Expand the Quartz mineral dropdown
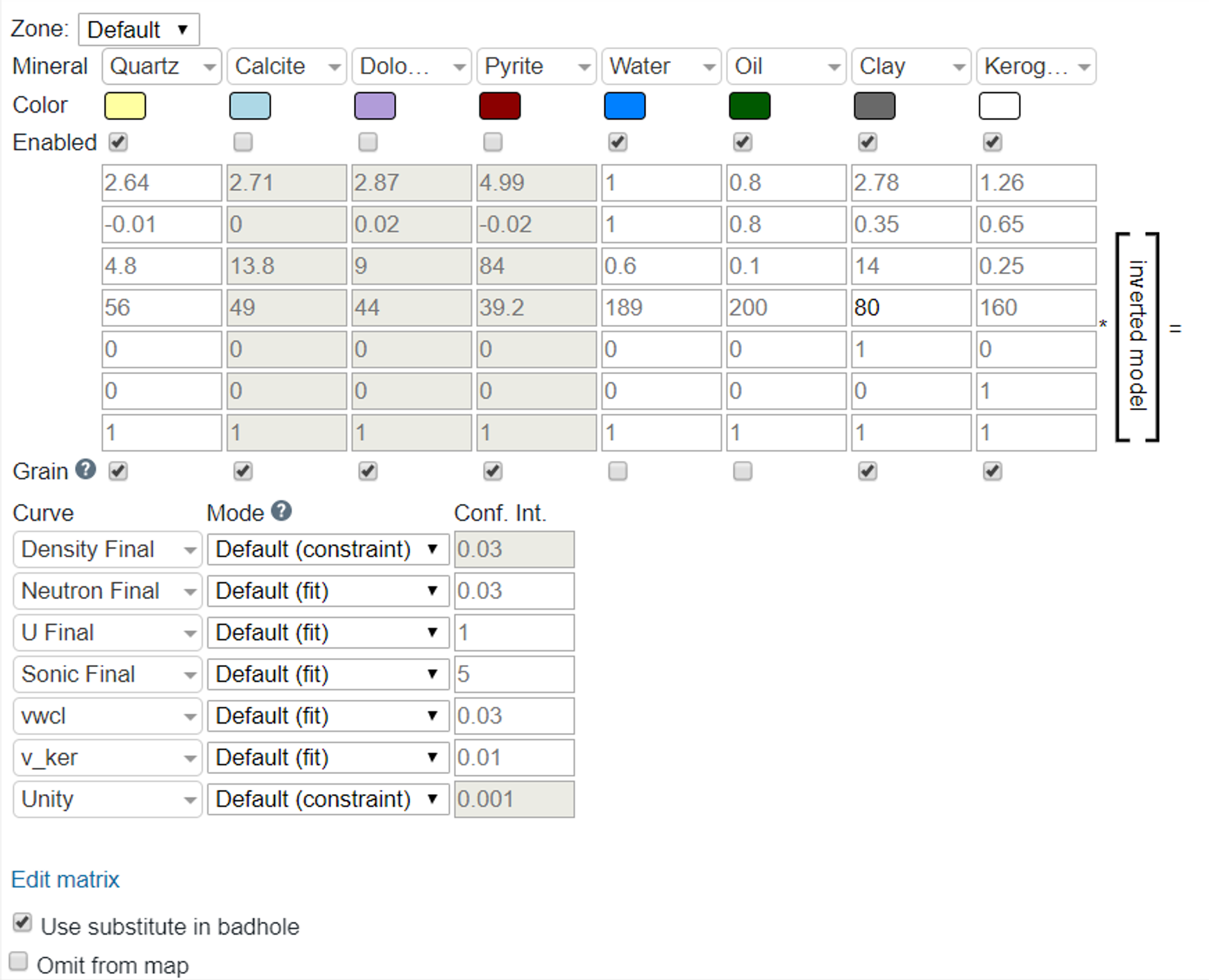 tap(161, 66)
